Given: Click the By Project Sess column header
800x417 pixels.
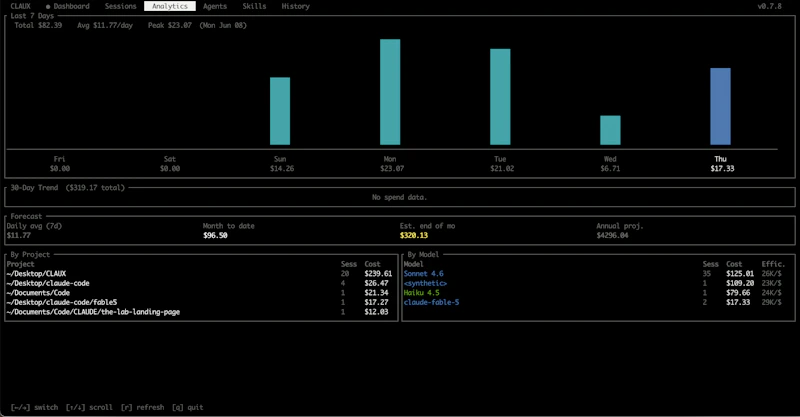Looking at the screenshot, I should coord(348,264).
